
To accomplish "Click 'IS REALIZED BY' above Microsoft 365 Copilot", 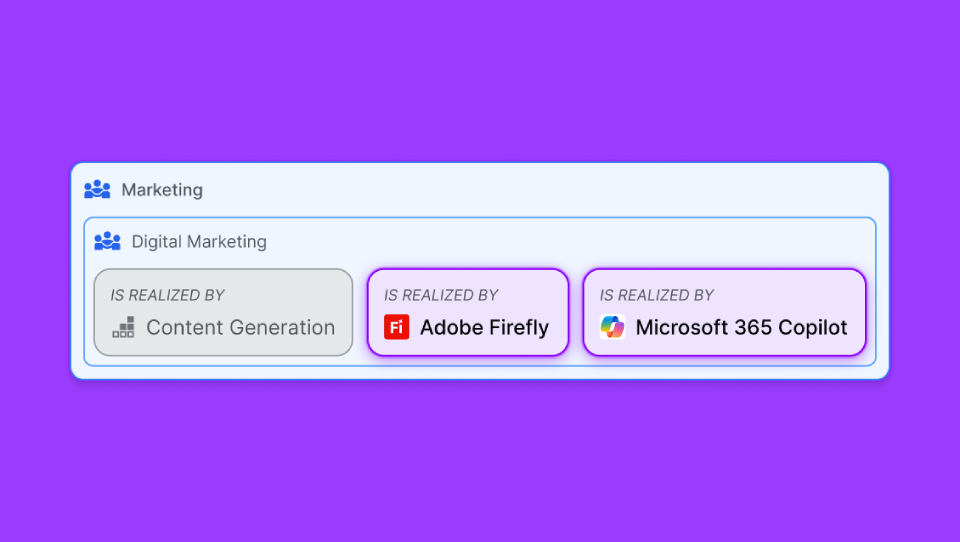I will [657, 295].
